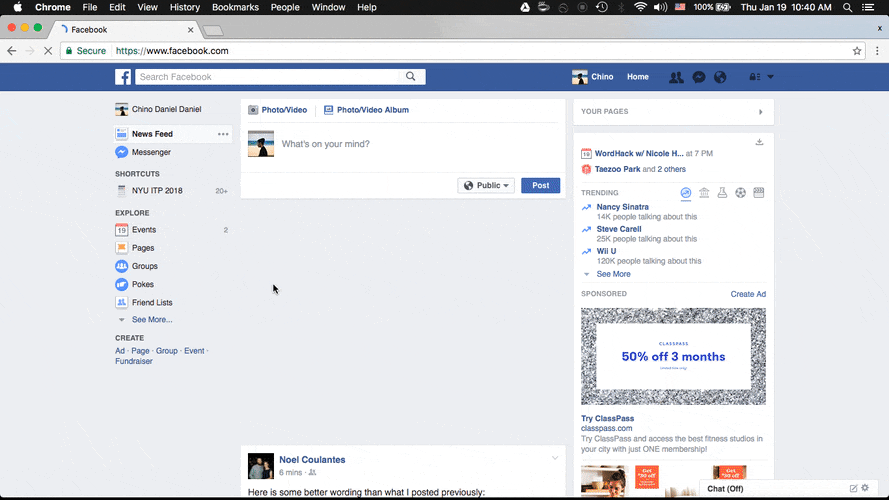The image size is (889, 500).
Task: Click the ClassPass 50% off ad image
Action: click(x=673, y=357)
